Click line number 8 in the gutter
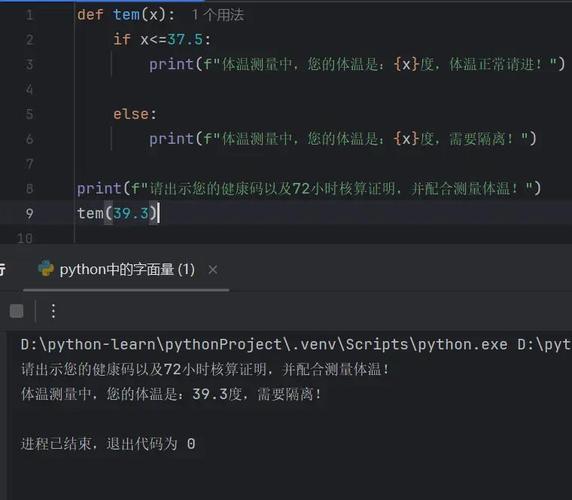The height and width of the screenshot is (500, 572). click(x=30, y=189)
